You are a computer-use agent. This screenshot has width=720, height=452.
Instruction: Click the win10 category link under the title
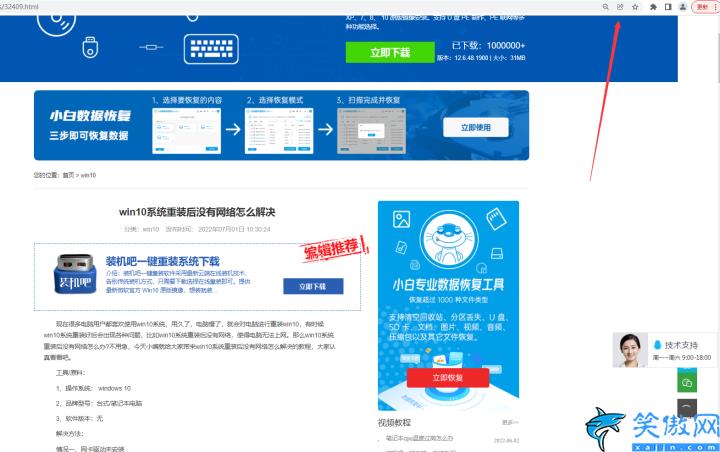tap(151, 229)
